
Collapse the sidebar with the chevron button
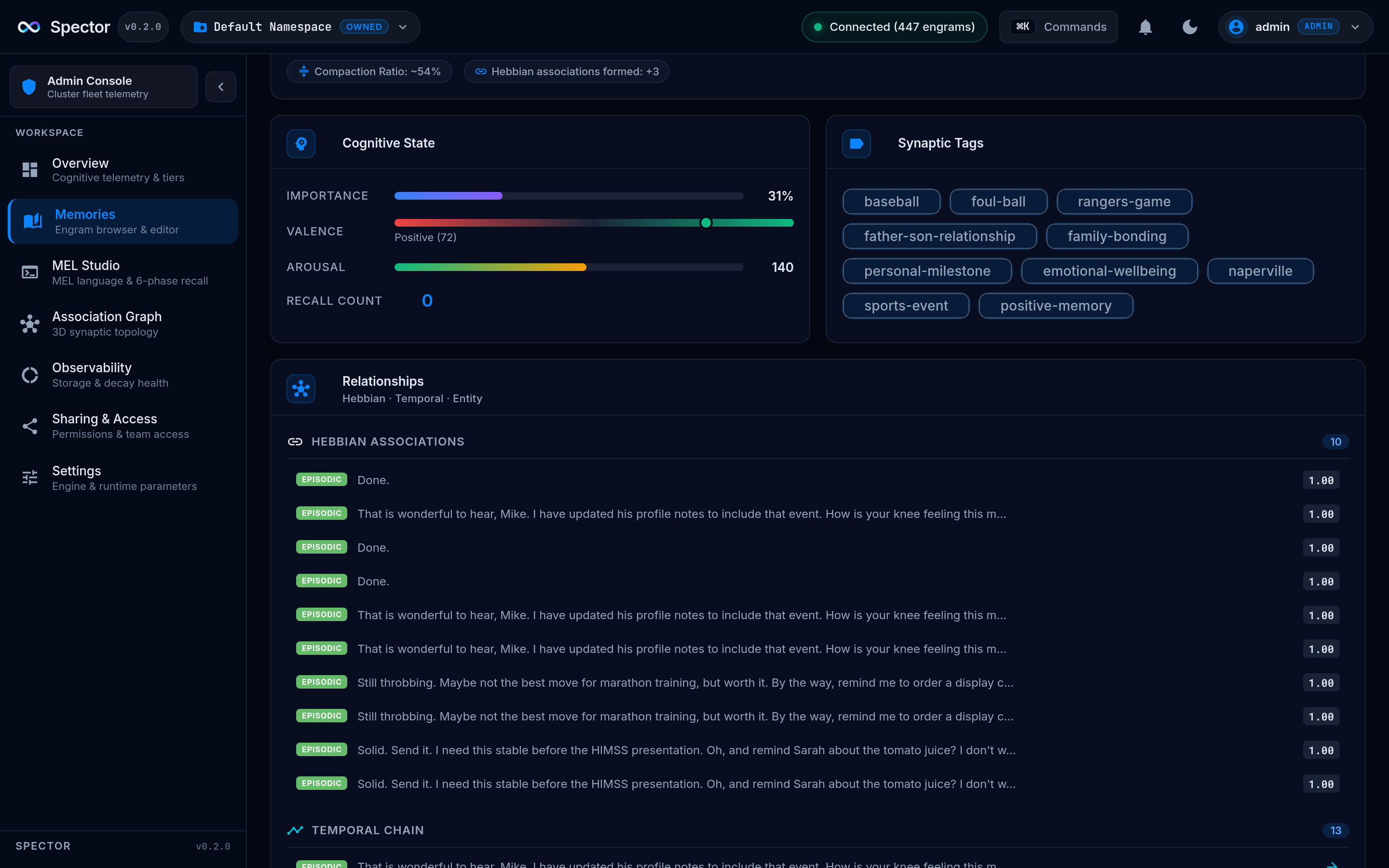pyautogui.click(x=221, y=87)
